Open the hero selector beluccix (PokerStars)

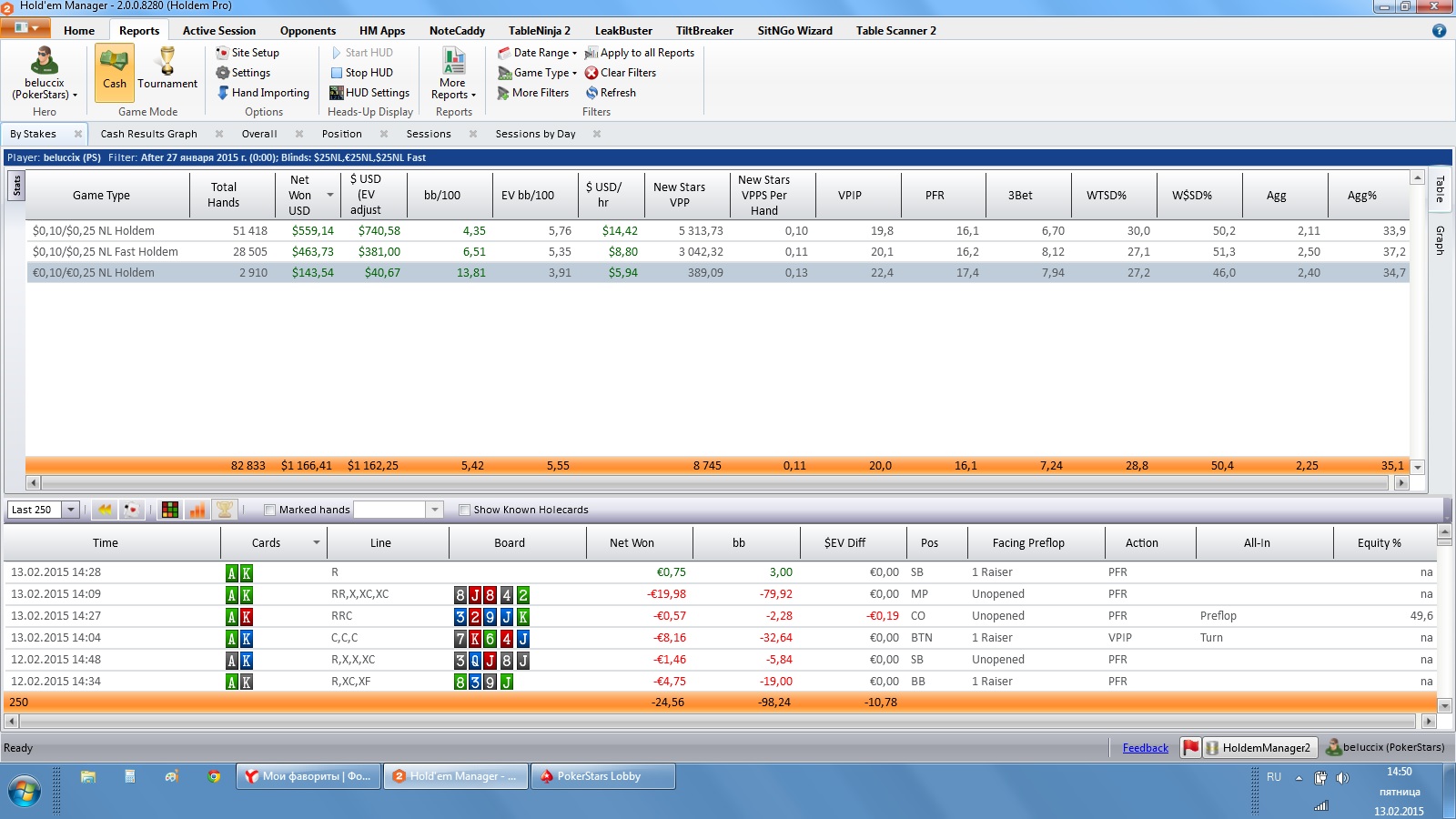coord(45,73)
